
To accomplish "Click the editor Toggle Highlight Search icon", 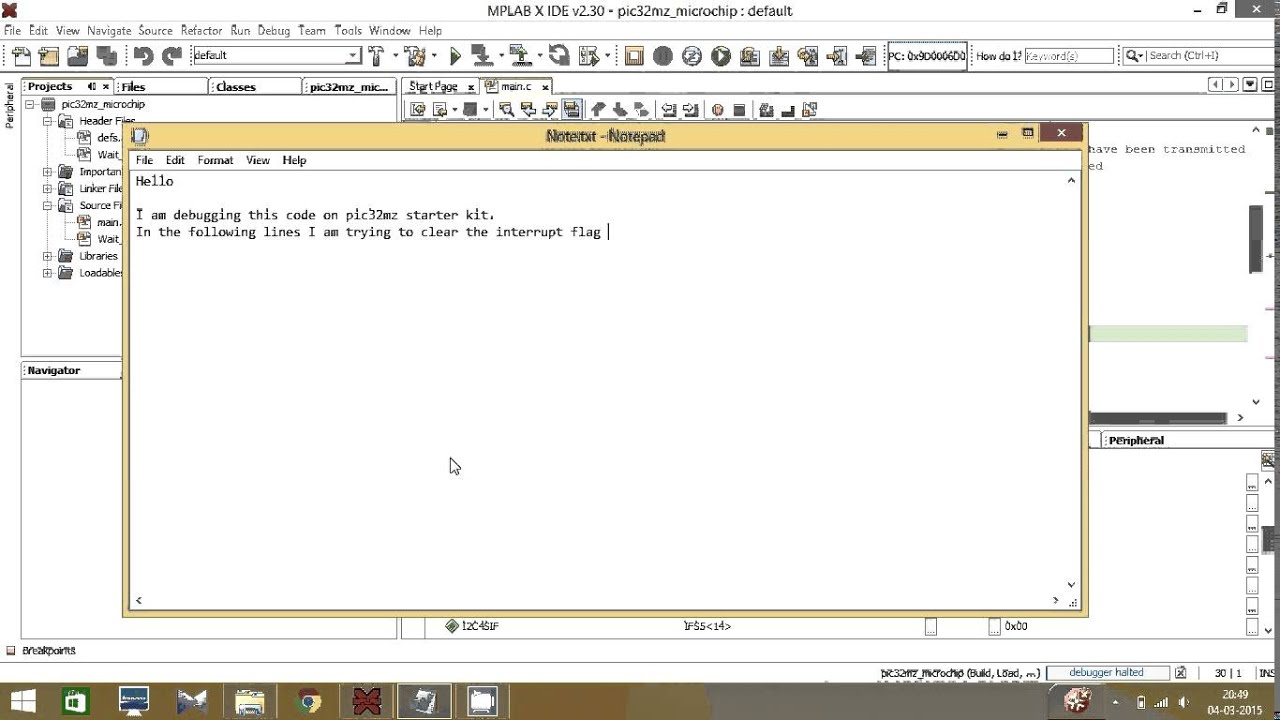I will point(571,110).
